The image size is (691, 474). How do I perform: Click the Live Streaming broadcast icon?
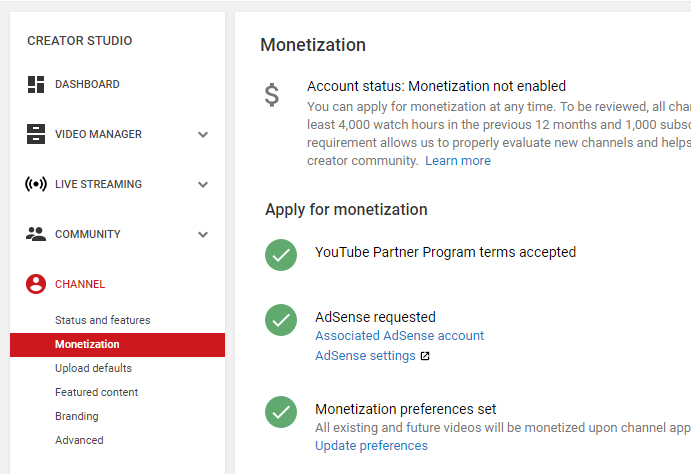[36, 184]
